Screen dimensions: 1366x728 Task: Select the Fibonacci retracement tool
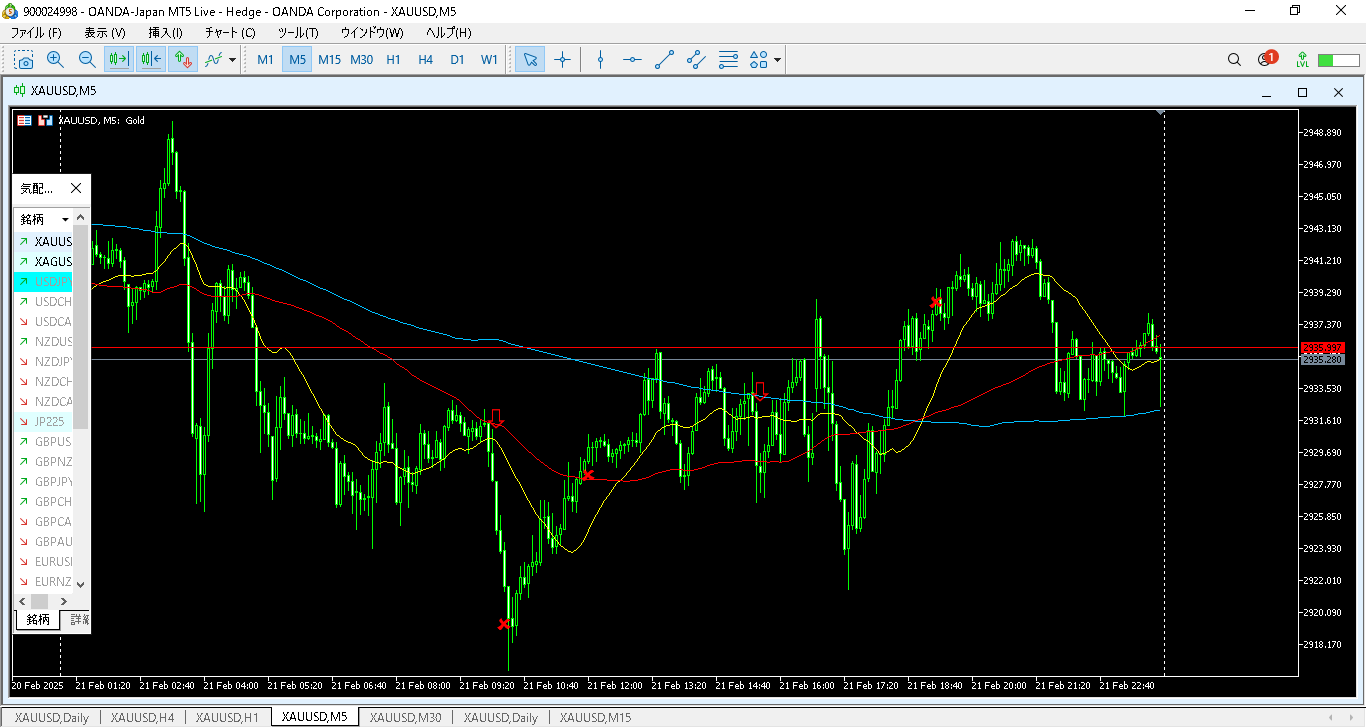[x=728, y=60]
